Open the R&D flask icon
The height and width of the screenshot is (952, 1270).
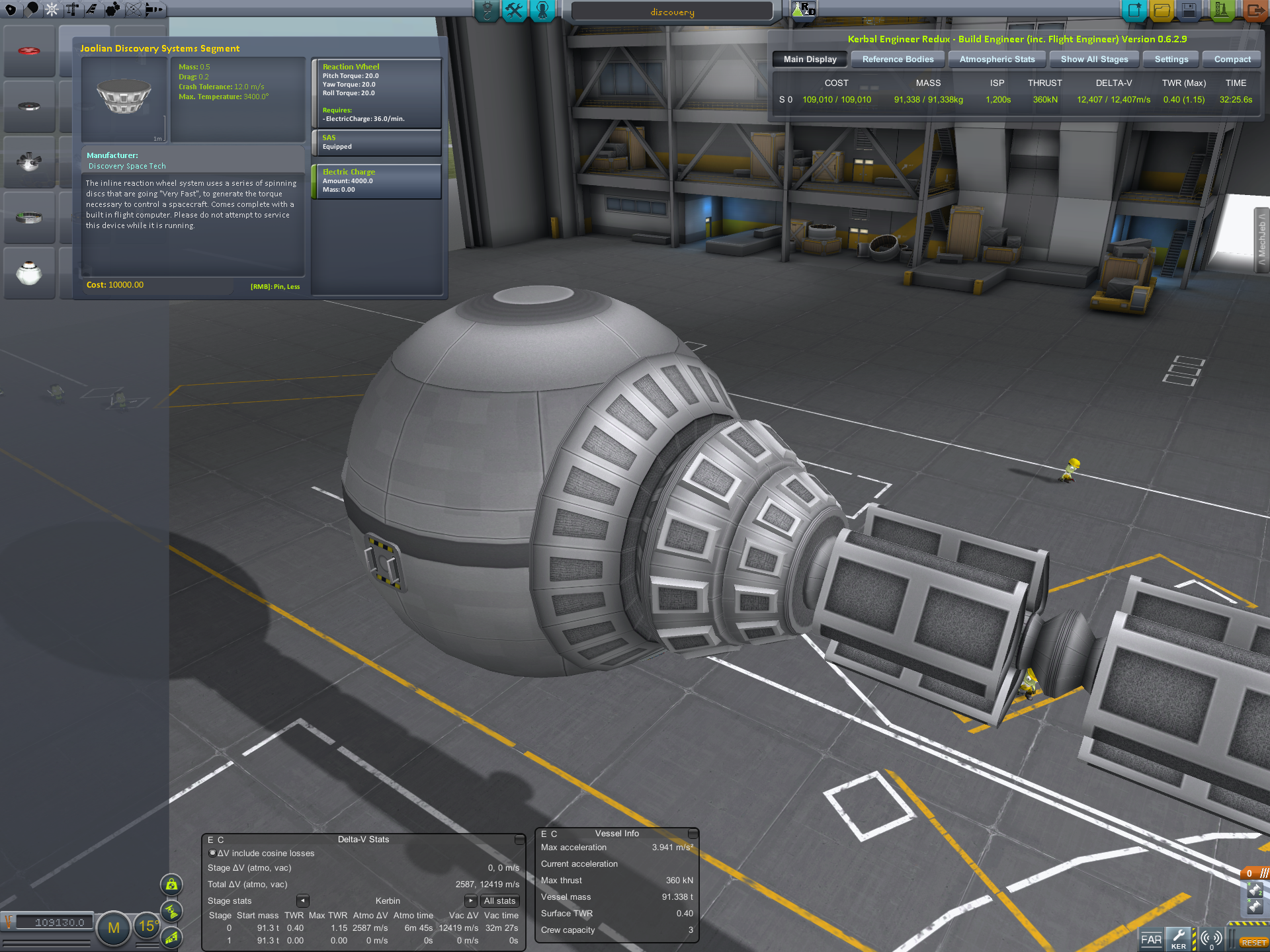click(x=804, y=9)
